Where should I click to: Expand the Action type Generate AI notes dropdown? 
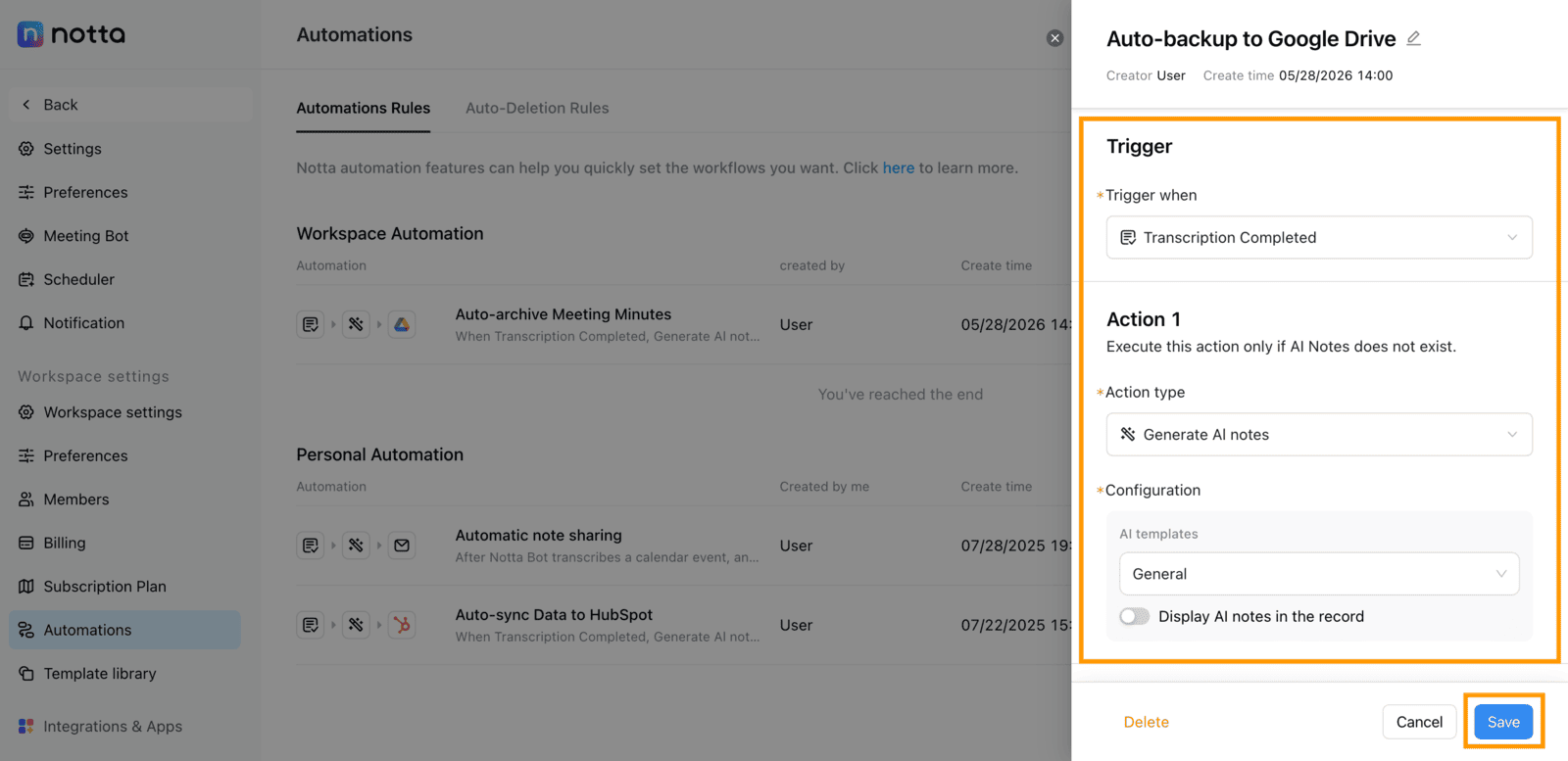[x=1319, y=435]
